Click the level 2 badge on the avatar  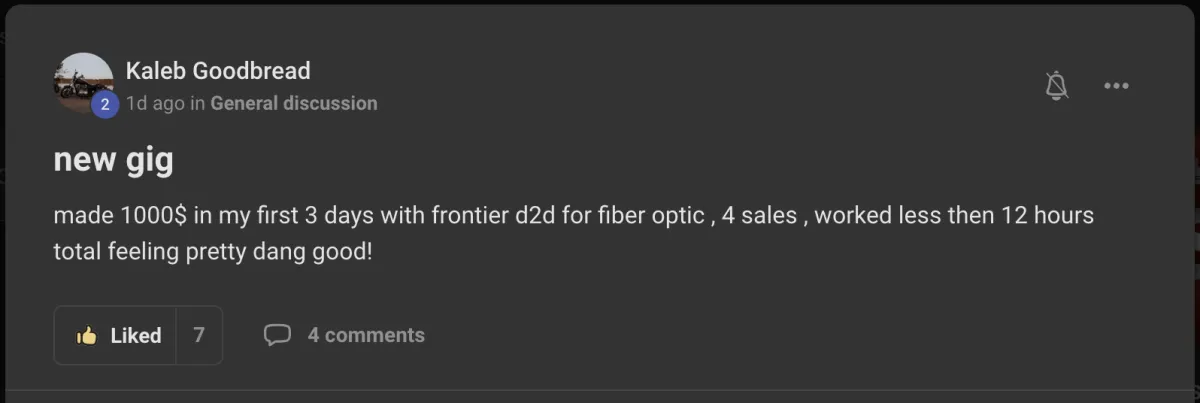(105, 104)
